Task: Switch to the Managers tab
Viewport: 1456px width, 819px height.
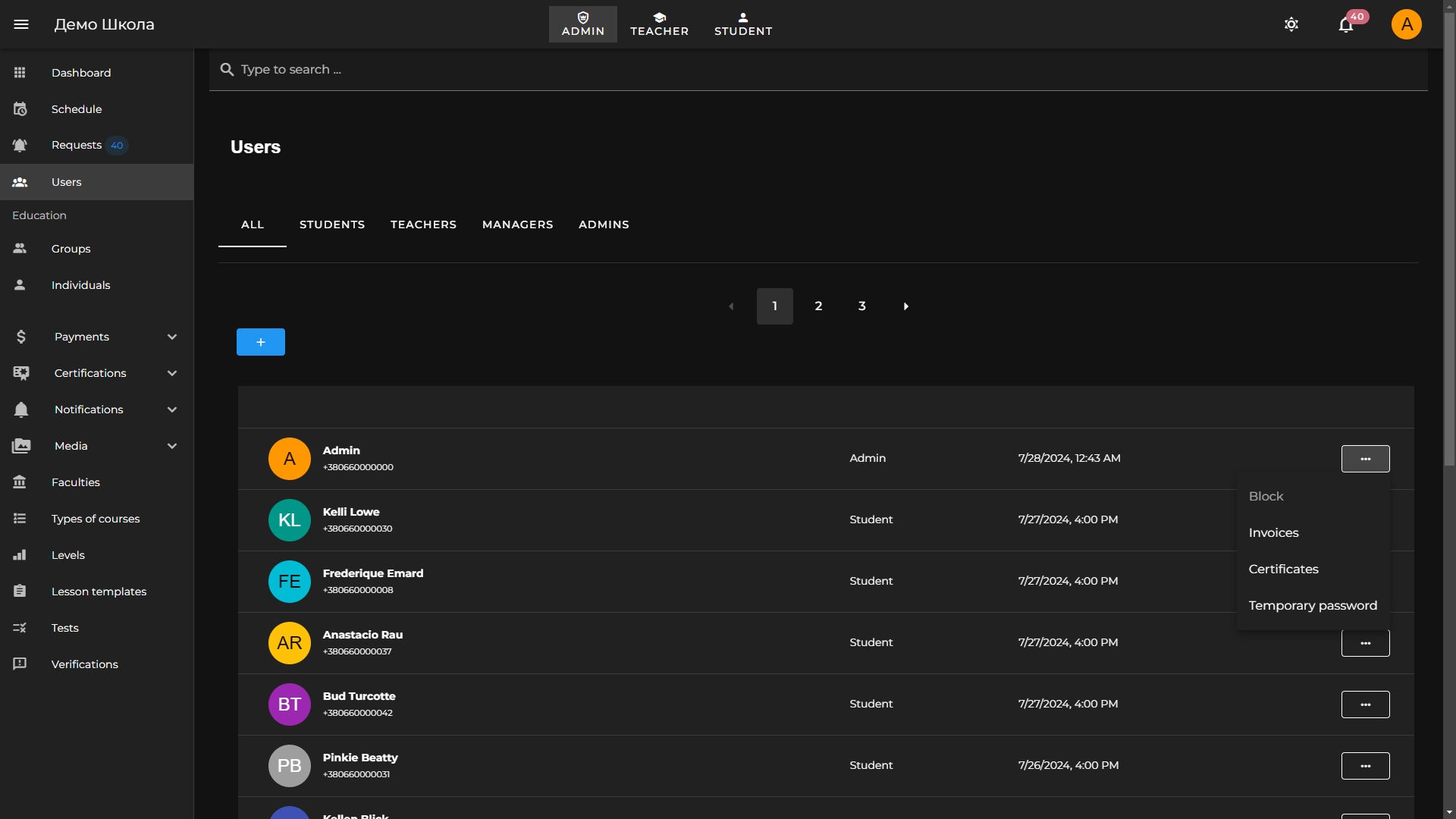Action: [x=518, y=224]
